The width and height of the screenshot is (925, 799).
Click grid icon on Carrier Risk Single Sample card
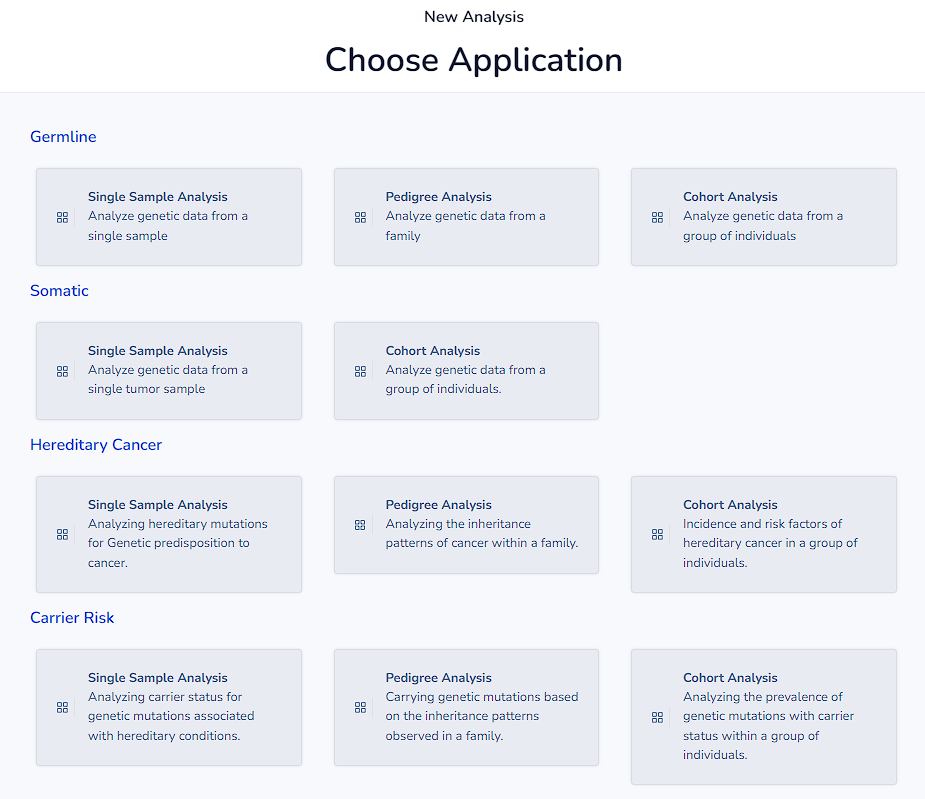[x=62, y=707]
